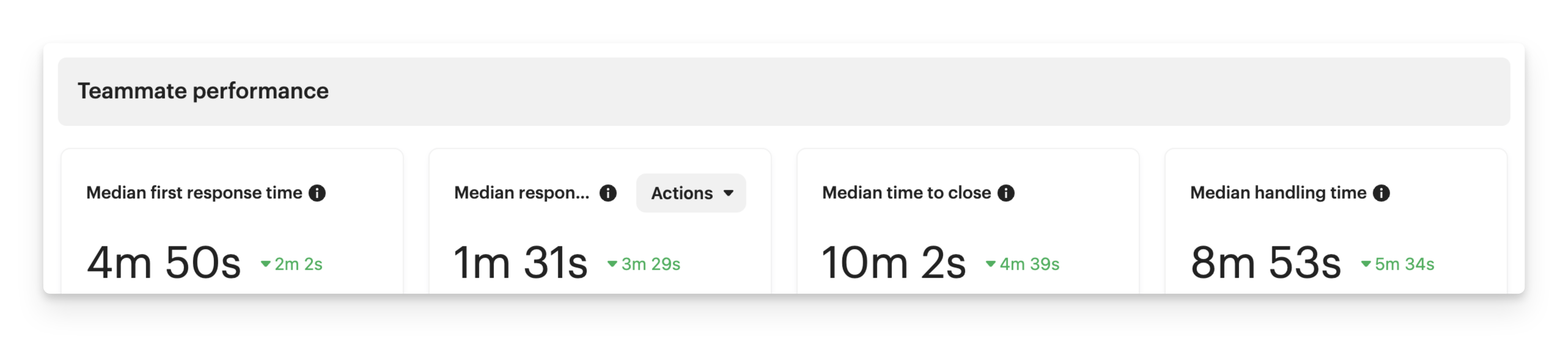Viewport: 1568px width, 337px height.
Task: Click the 1m 31s metric value
Action: point(520,263)
